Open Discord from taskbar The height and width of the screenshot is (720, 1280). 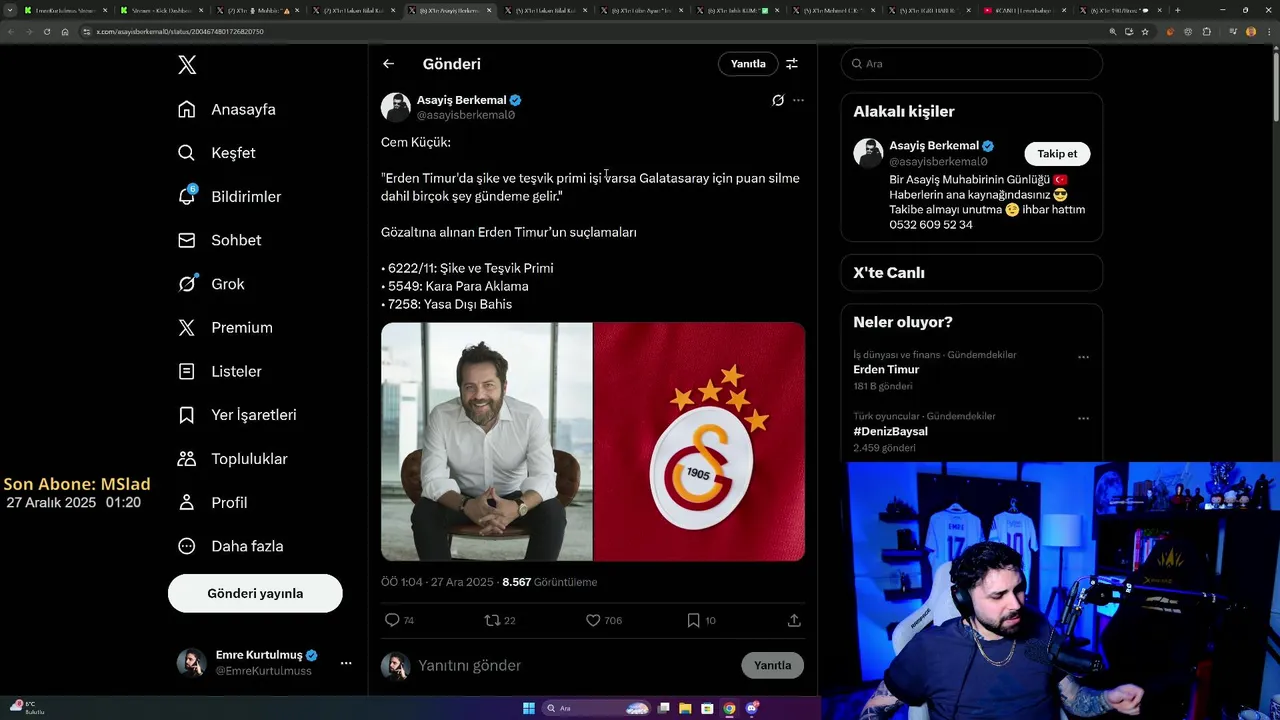tap(752, 708)
